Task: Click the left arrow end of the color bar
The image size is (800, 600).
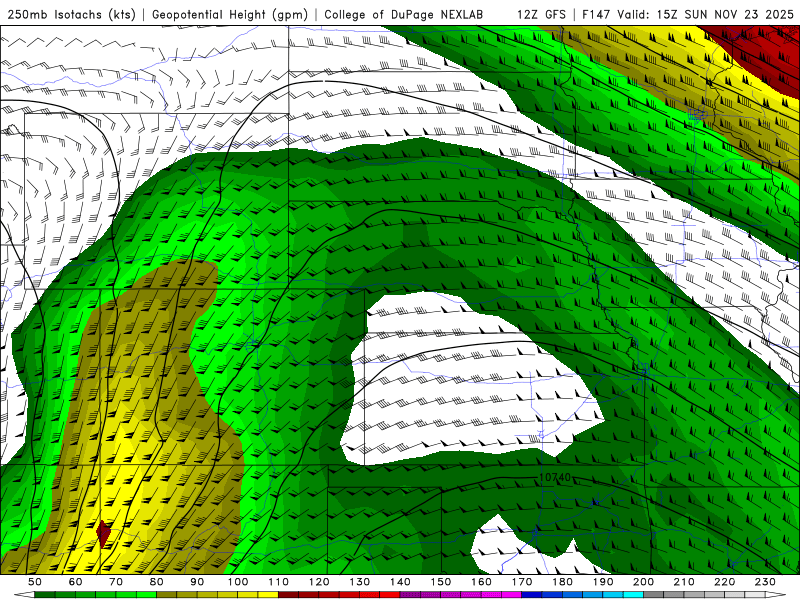Action: [x=24, y=595]
